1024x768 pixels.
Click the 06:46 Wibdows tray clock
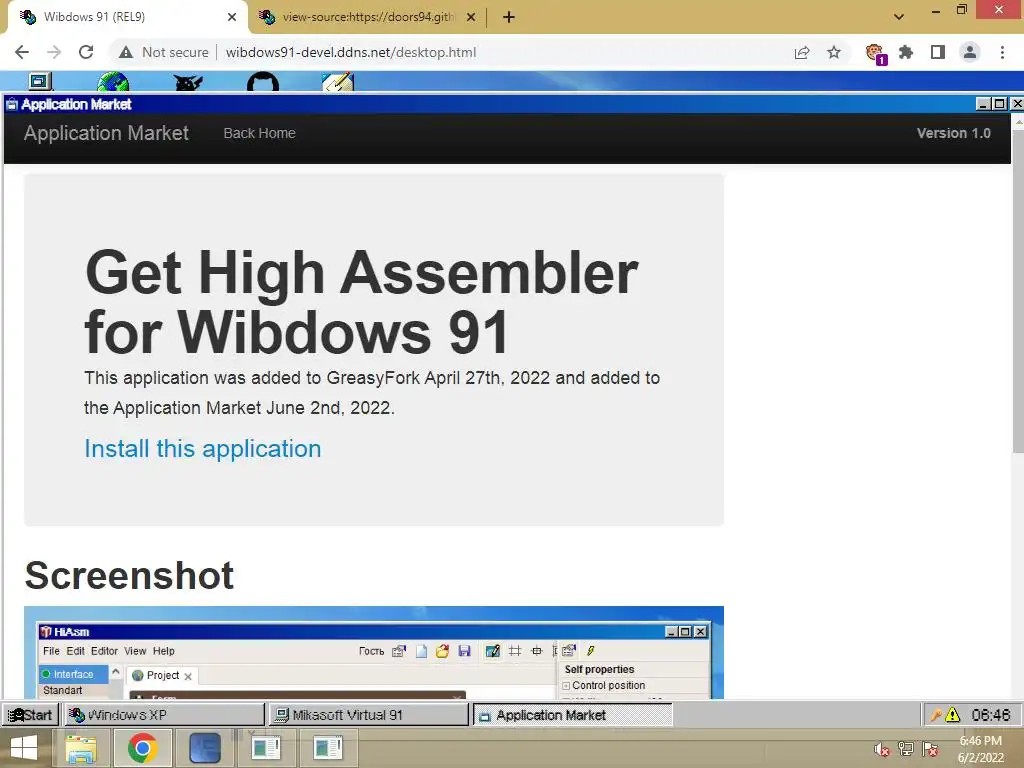point(991,715)
